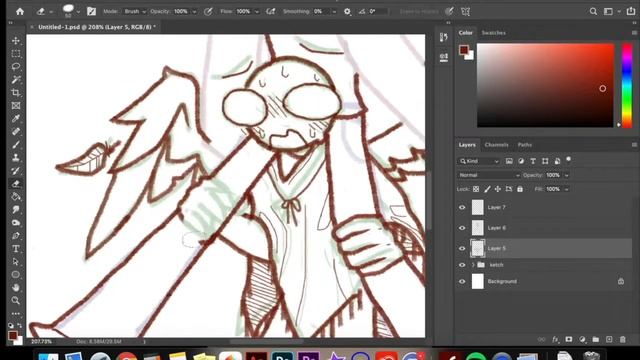Hide the Background layer eye icon
Viewport: 640px width, 360px height.
click(462, 281)
